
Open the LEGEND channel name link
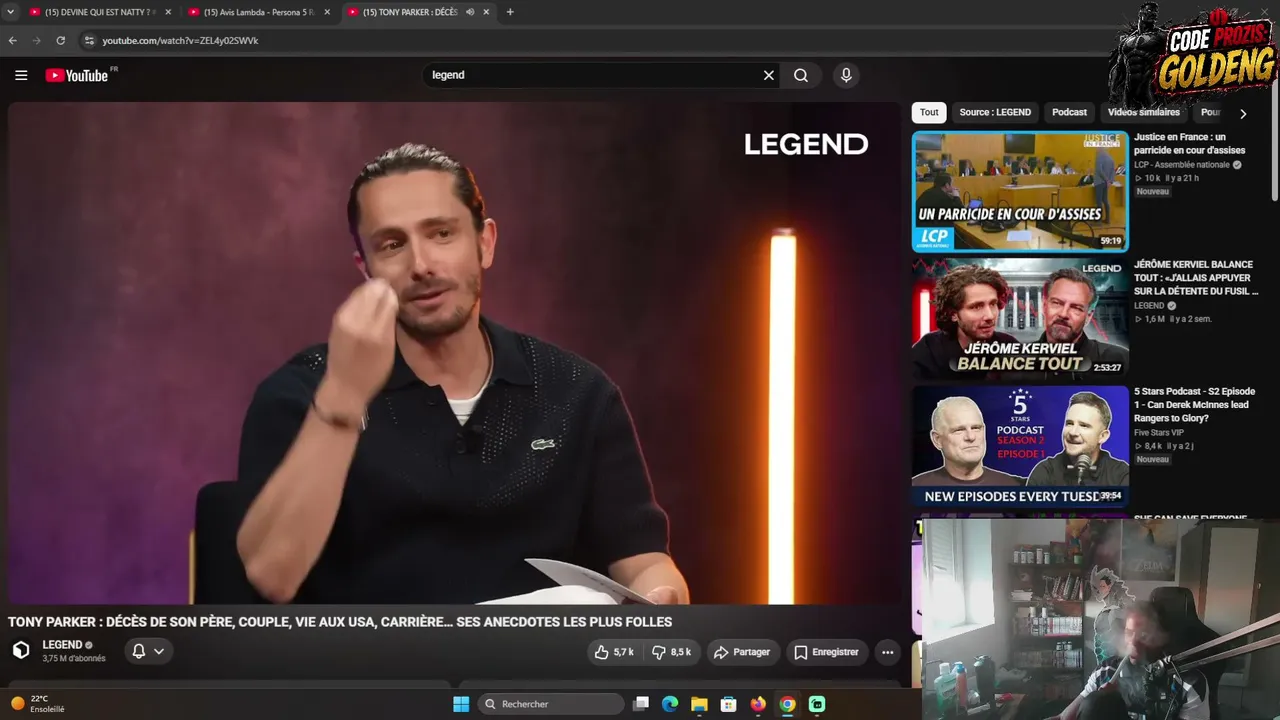pos(62,645)
